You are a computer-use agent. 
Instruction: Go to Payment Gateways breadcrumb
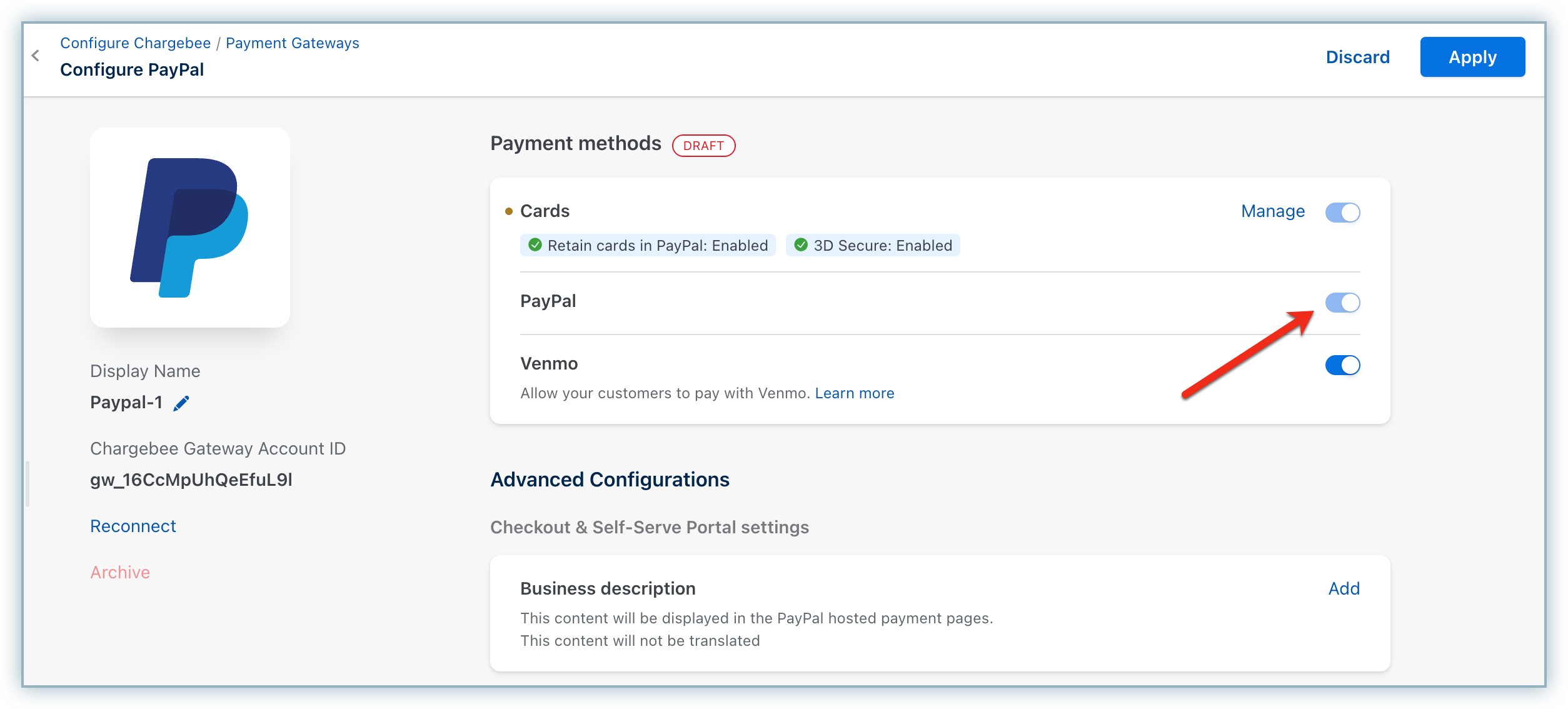(292, 43)
